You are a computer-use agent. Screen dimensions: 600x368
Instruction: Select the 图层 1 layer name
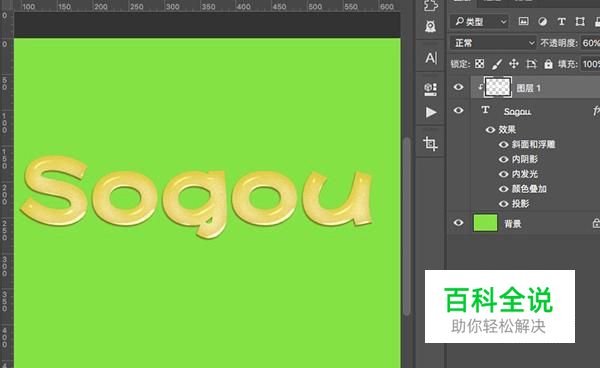point(528,88)
